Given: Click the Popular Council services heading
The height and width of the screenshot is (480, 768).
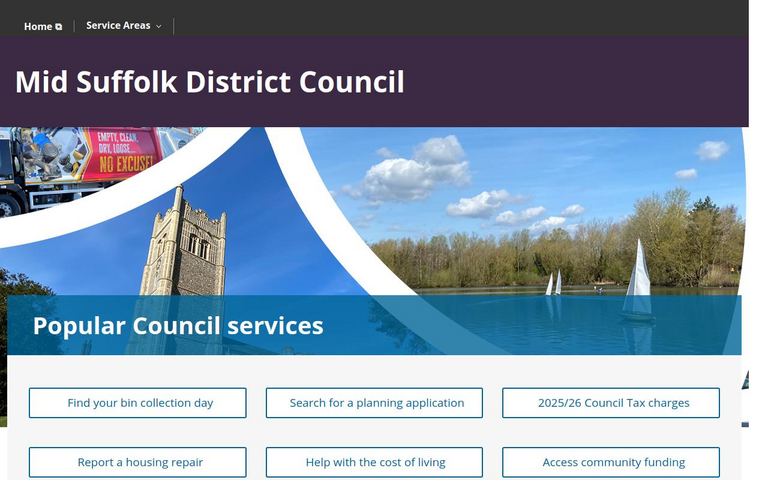Looking at the screenshot, I should [178, 326].
